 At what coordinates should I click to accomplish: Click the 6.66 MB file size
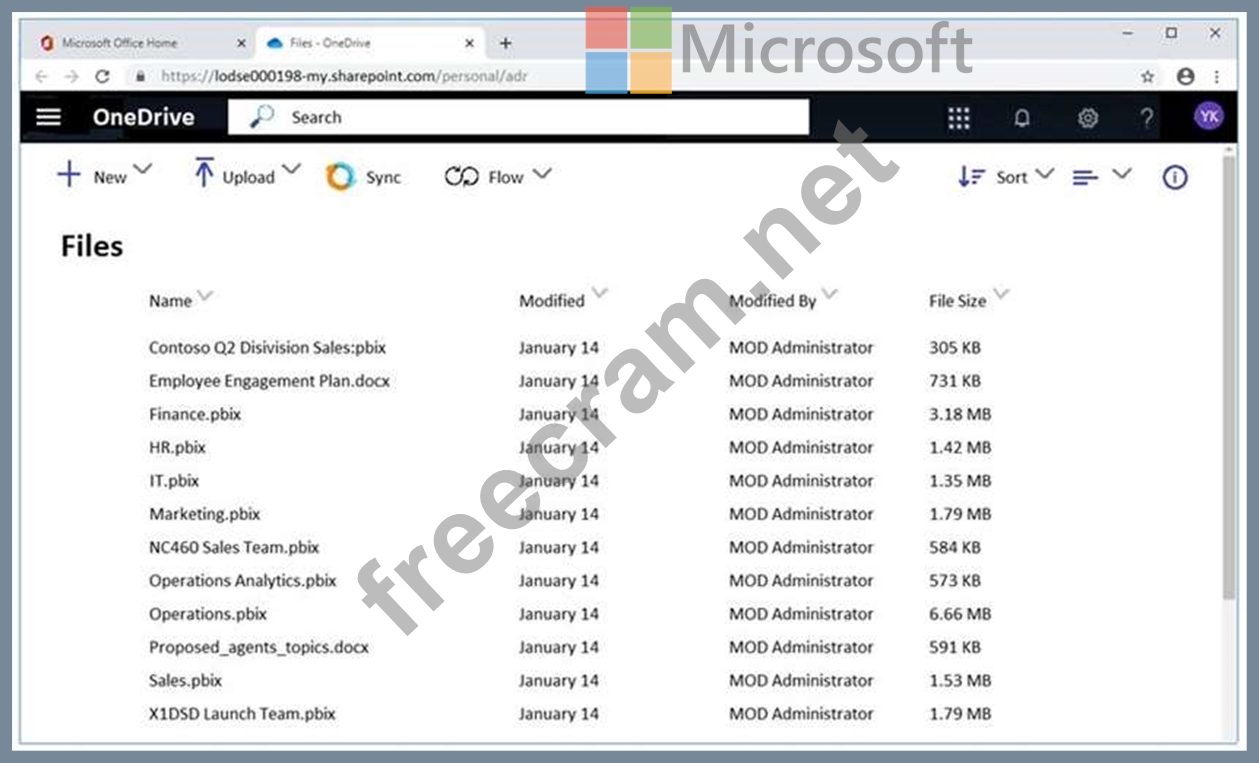coord(960,614)
